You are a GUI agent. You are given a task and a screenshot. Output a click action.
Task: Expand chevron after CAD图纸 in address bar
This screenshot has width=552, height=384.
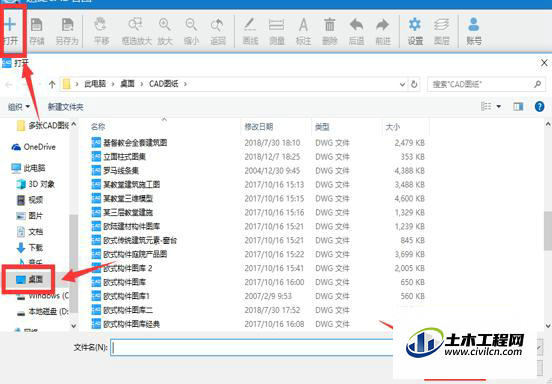[185, 84]
